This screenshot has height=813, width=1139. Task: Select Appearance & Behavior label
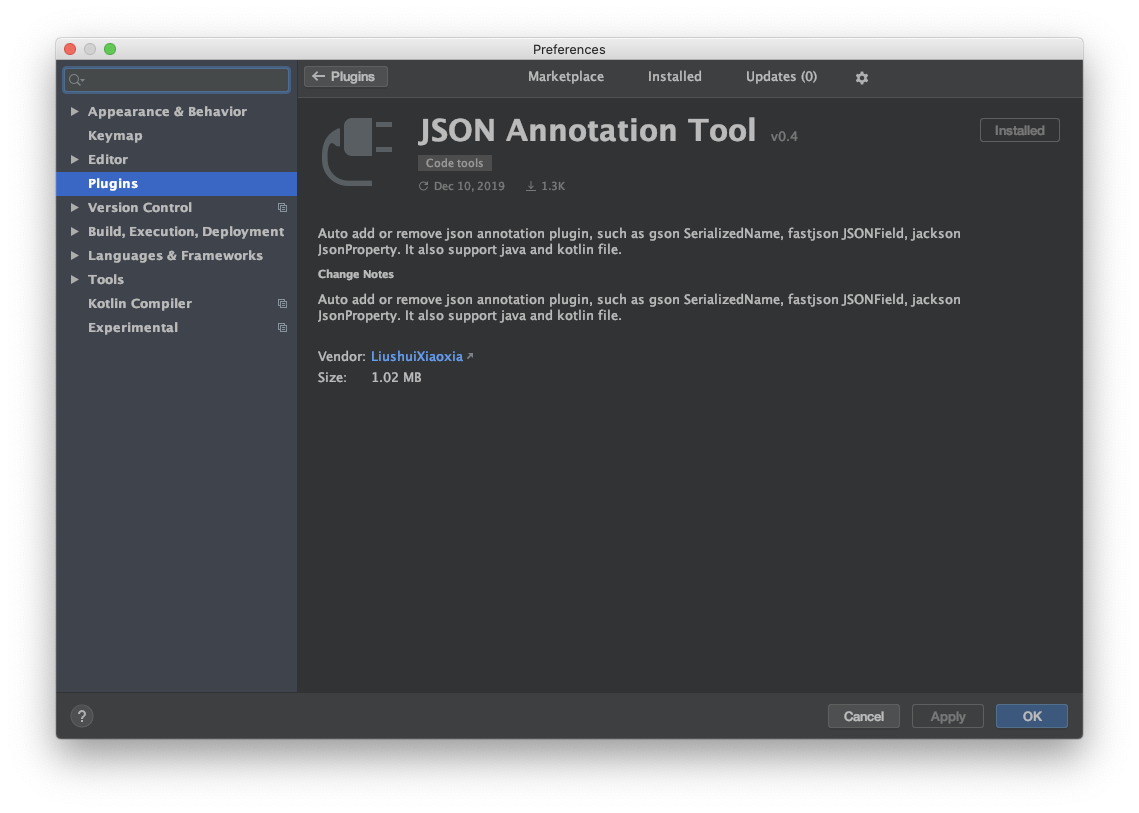[167, 111]
